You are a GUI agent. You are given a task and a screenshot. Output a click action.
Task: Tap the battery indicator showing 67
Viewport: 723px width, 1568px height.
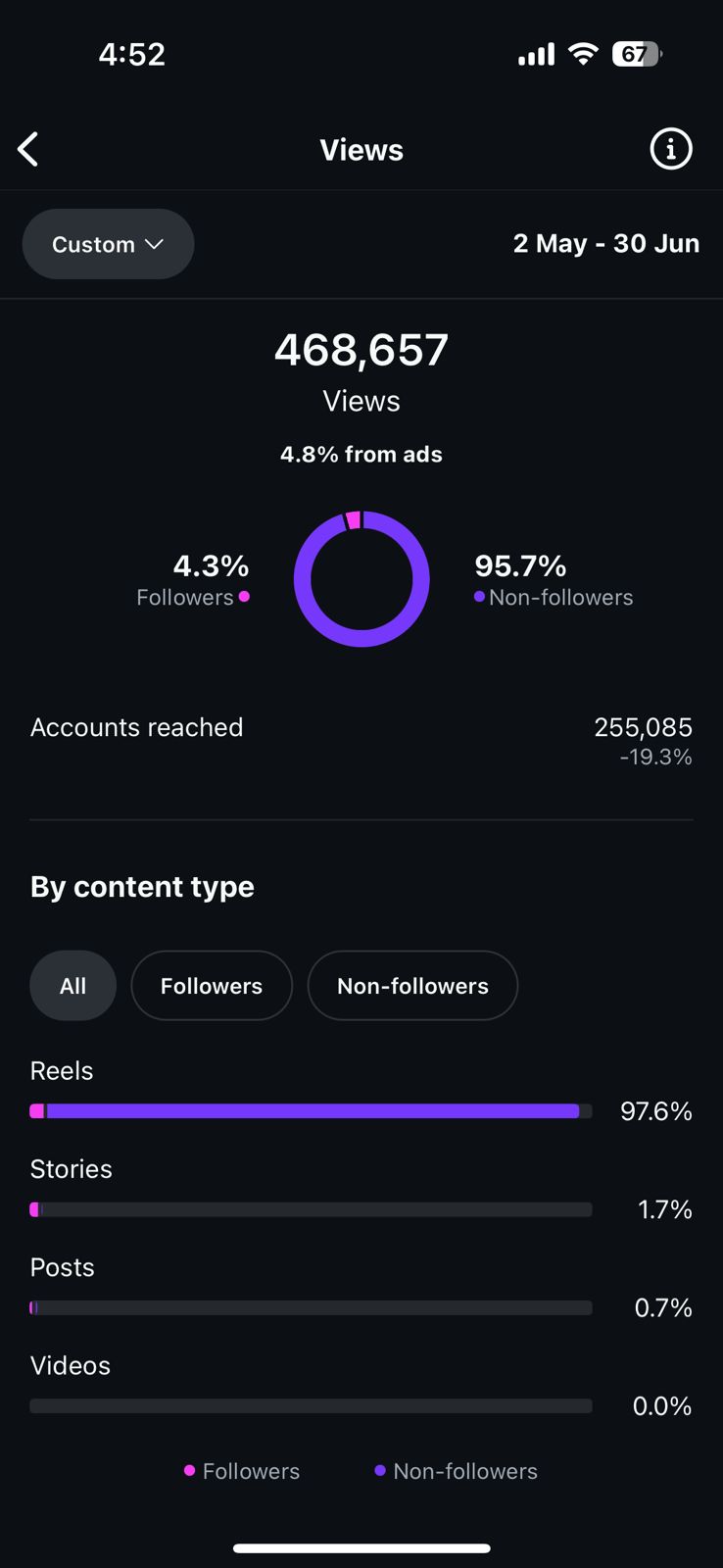point(637,54)
